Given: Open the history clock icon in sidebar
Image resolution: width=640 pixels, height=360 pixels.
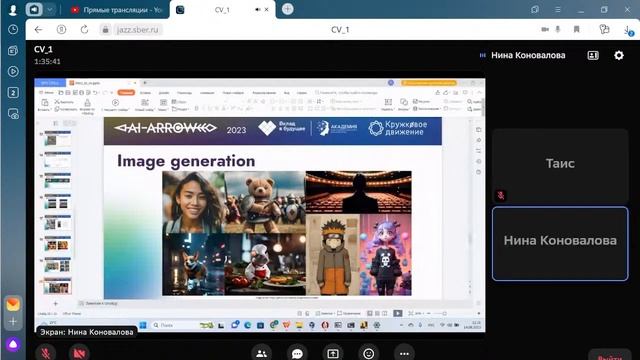Looking at the screenshot, I should coord(13,29).
